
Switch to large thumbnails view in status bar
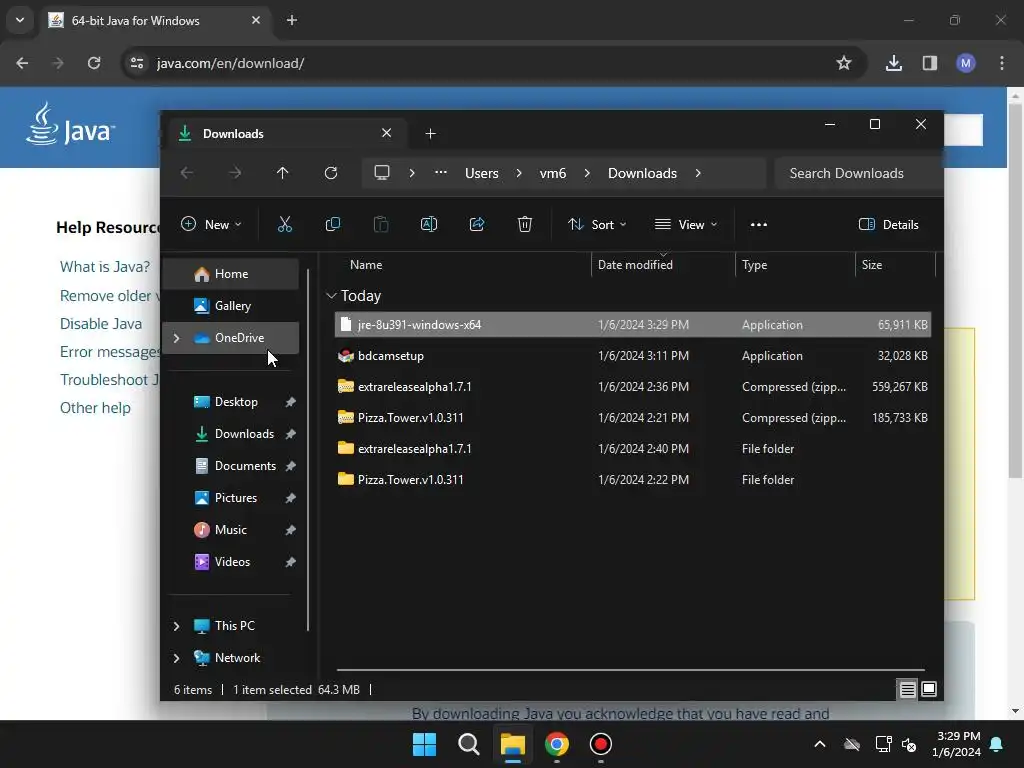(929, 689)
